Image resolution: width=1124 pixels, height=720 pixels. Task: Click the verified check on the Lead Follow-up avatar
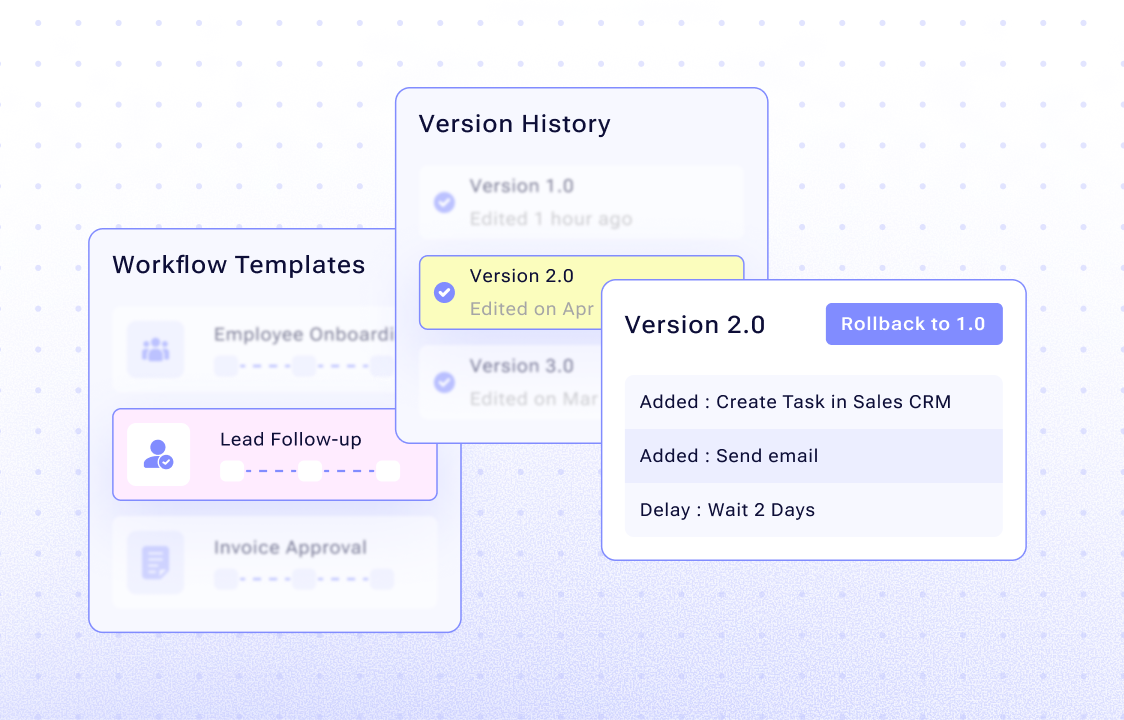click(166, 462)
